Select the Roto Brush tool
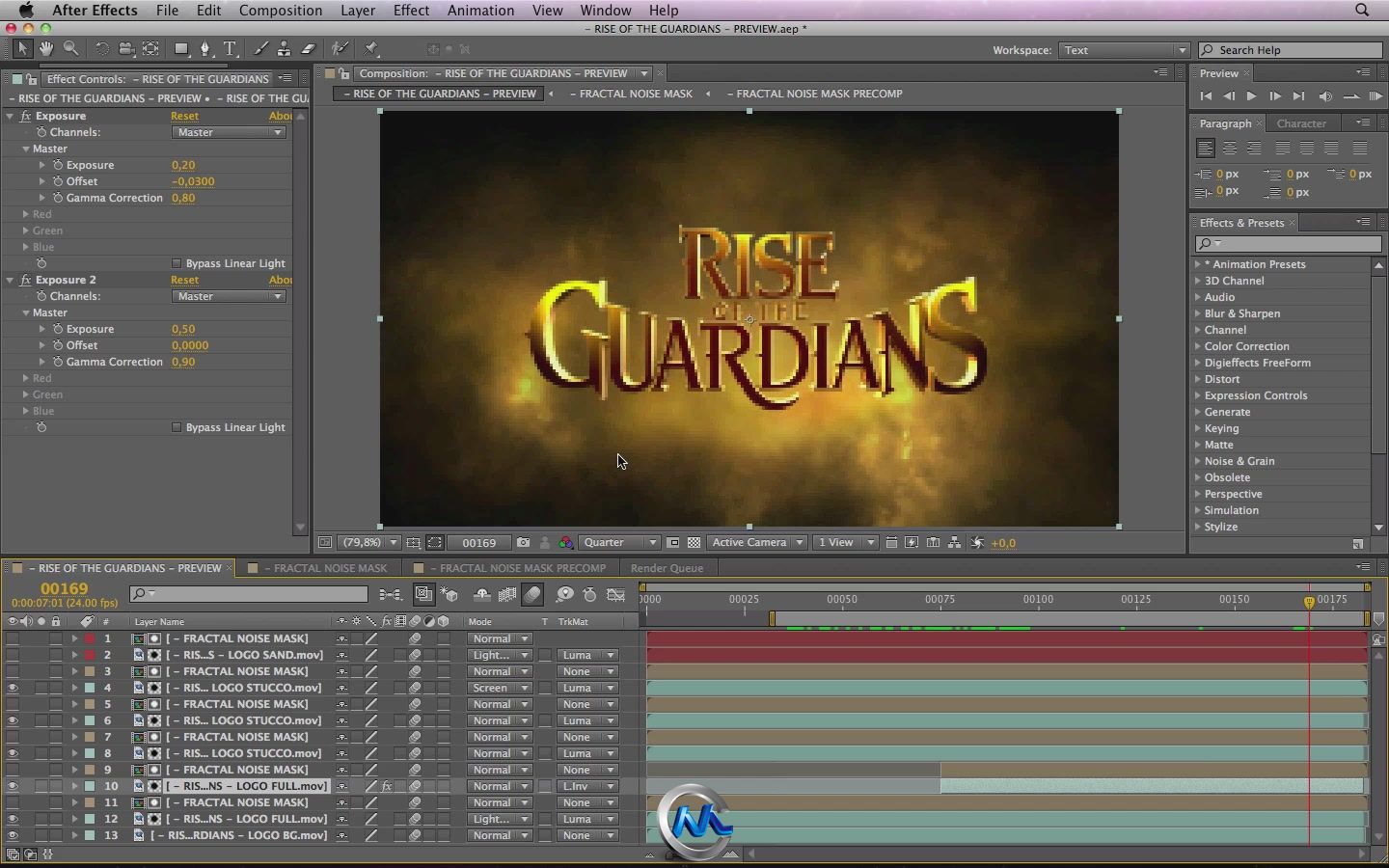1389x868 pixels. 340,48
